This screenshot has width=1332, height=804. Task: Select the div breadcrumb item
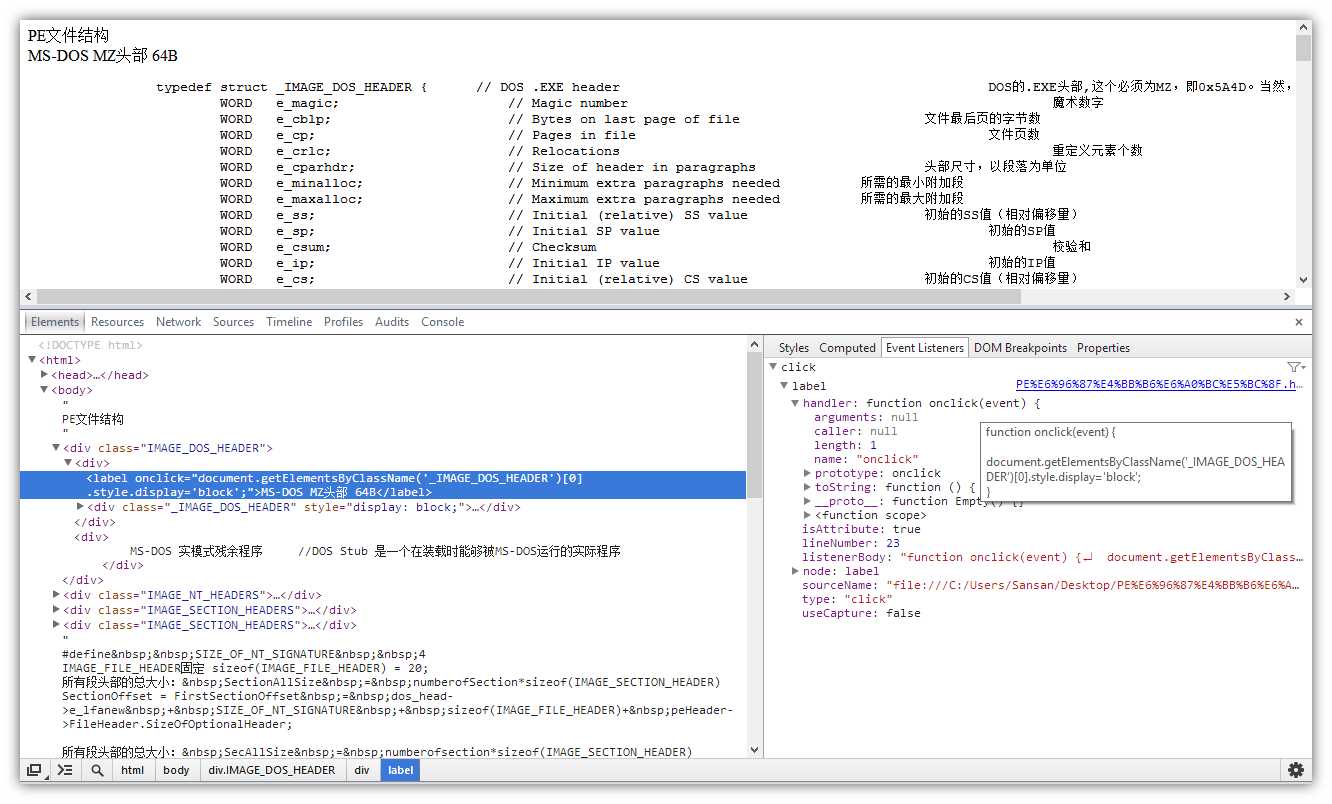(x=362, y=770)
